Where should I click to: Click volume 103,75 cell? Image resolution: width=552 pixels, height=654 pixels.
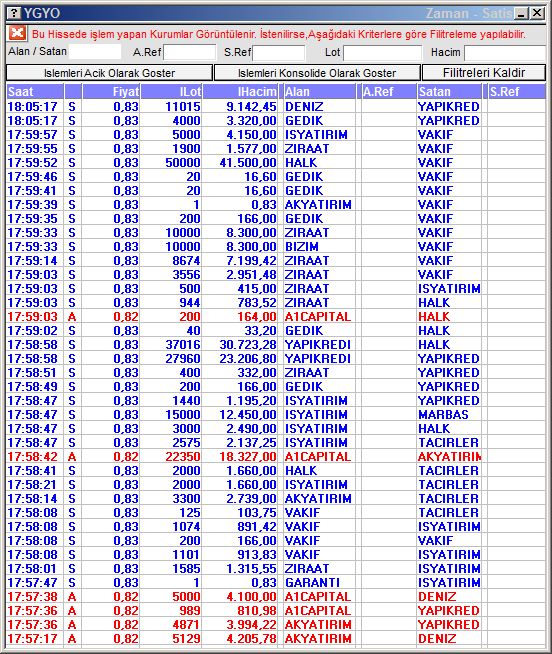click(x=257, y=513)
